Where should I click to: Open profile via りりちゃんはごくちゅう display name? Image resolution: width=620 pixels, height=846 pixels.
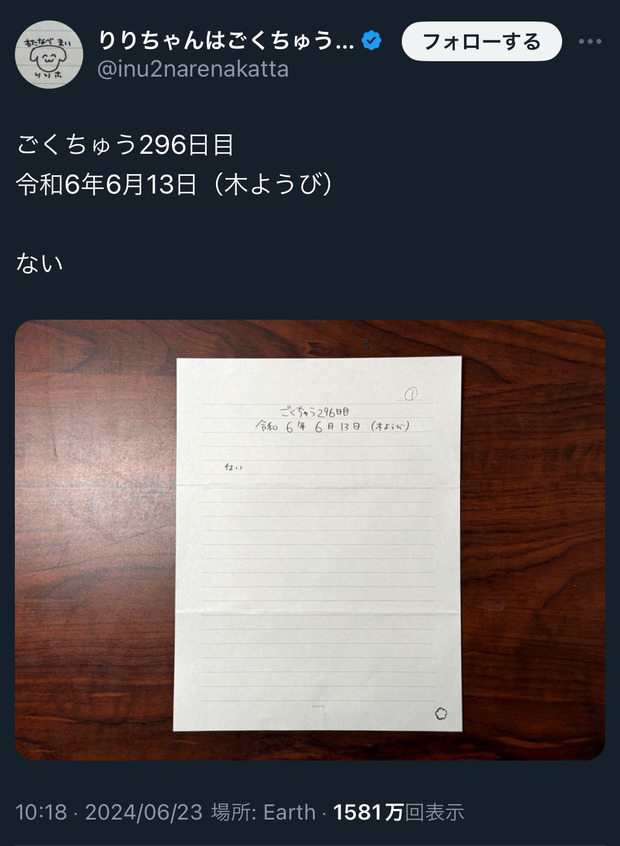coord(226,41)
